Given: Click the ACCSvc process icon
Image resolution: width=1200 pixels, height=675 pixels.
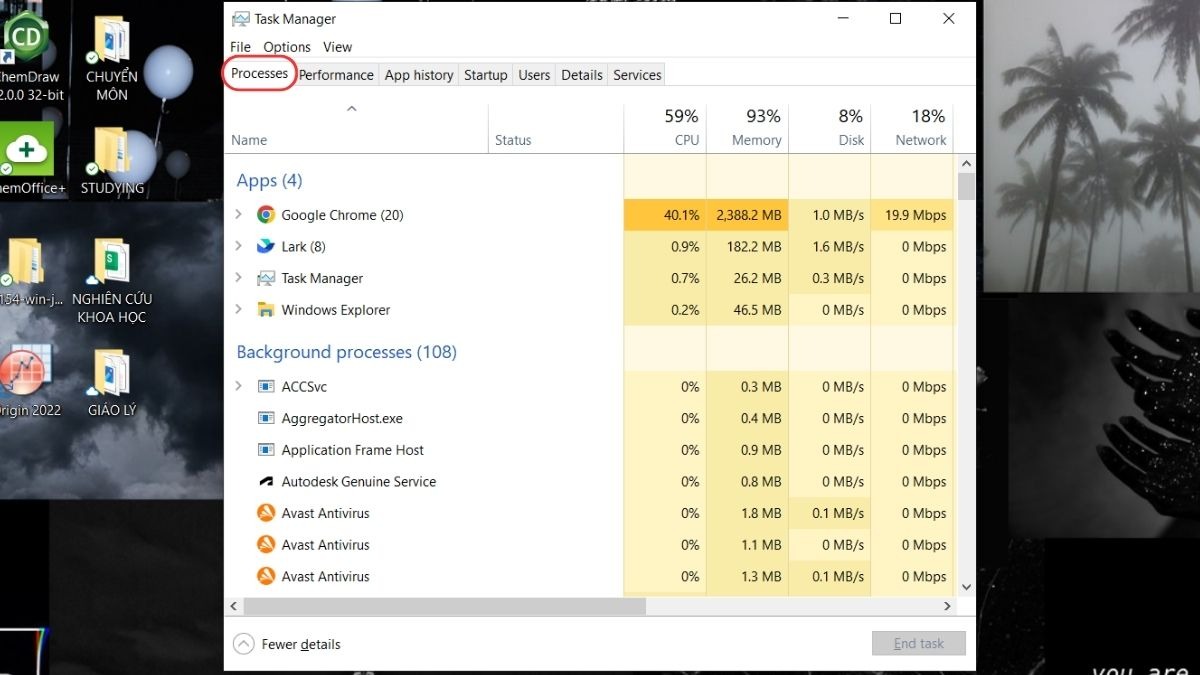Looking at the screenshot, I should point(266,387).
